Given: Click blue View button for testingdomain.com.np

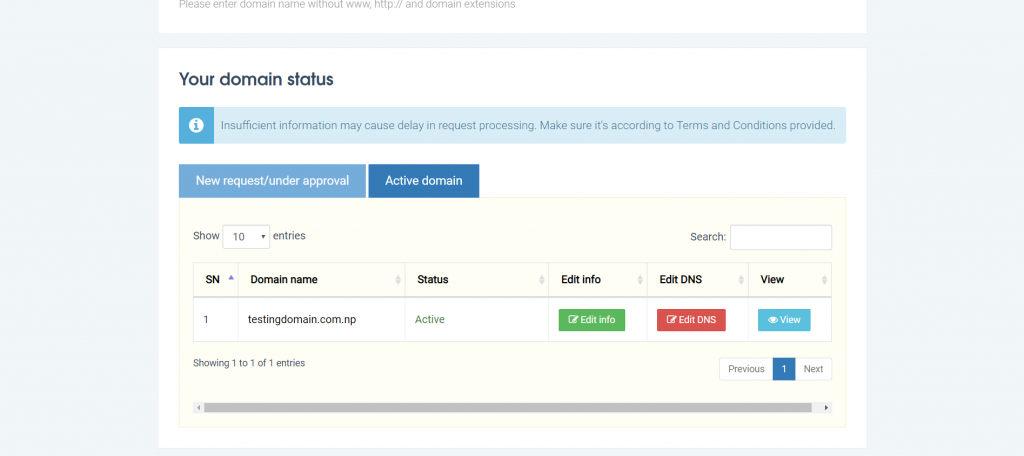Looking at the screenshot, I should point(784,320).
